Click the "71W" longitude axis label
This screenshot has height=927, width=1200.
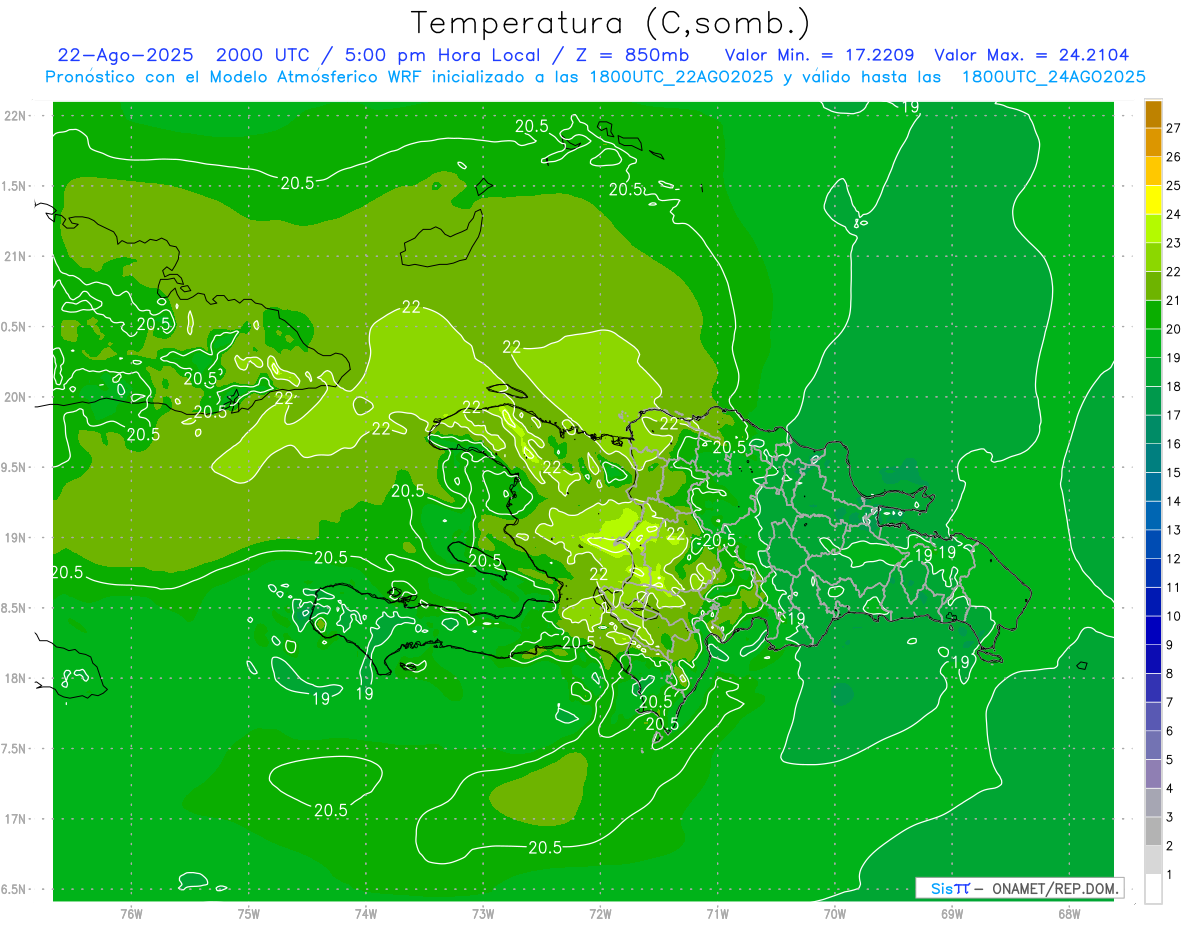pyautogui.click(x=717, y=914)
